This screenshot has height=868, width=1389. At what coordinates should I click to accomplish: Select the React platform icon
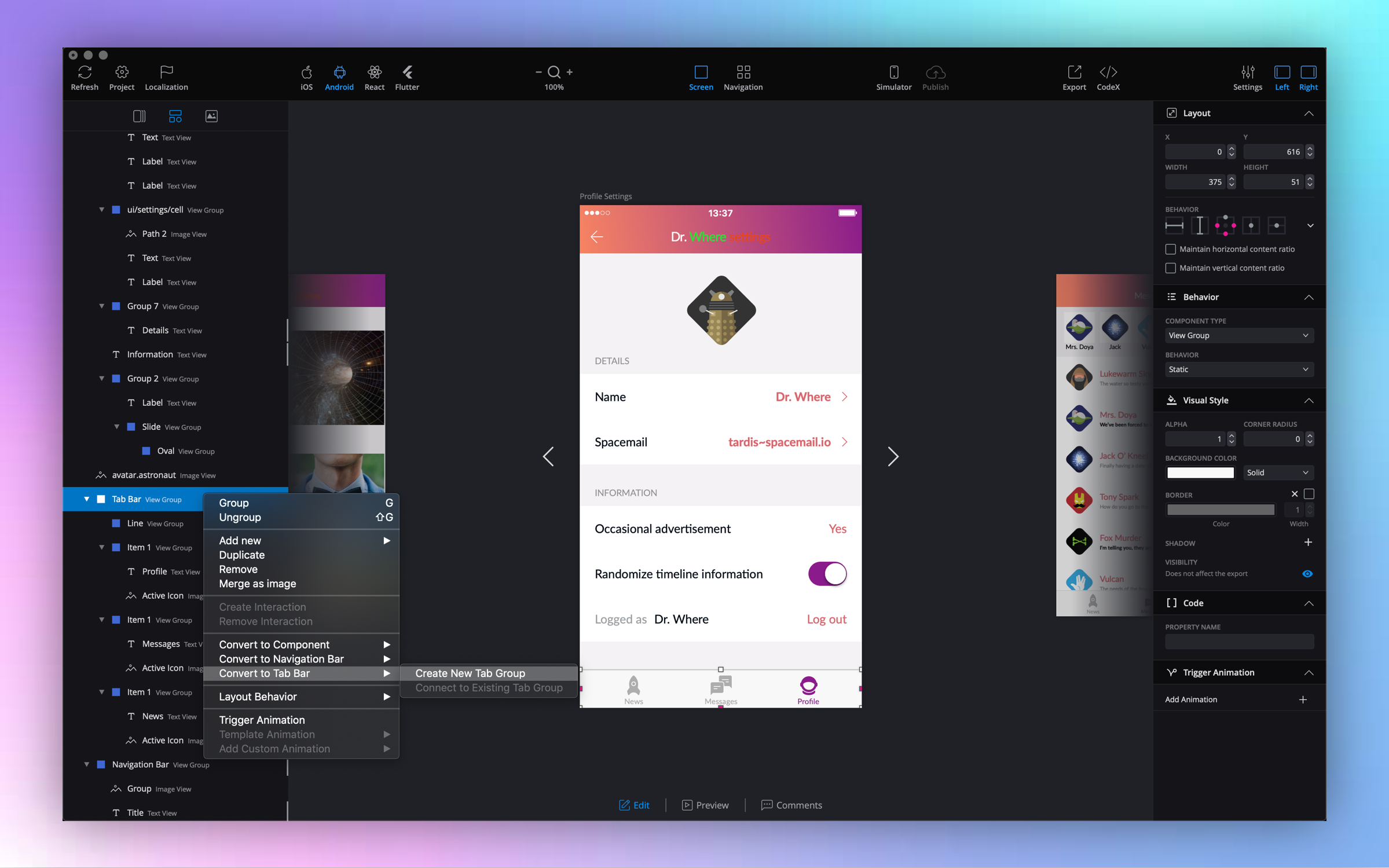click(x=374, y=72)
